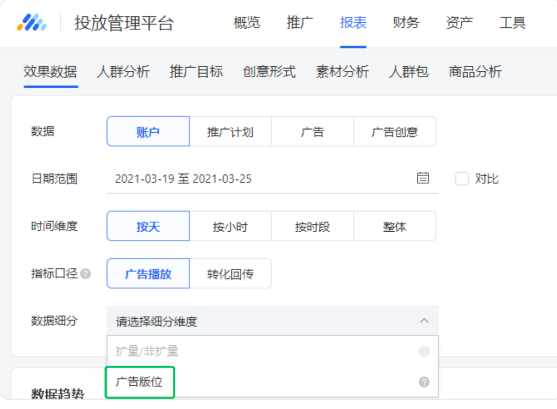The image size is (557, 409).
Task: Select 推广计划 data level
Action: coord(231,131)
